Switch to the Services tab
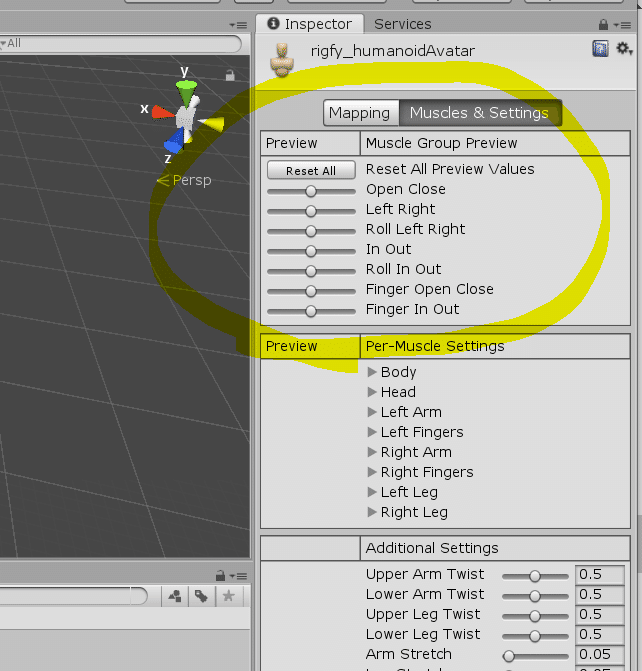The width and height of the screenshot is (642, 671). (402, 24)
